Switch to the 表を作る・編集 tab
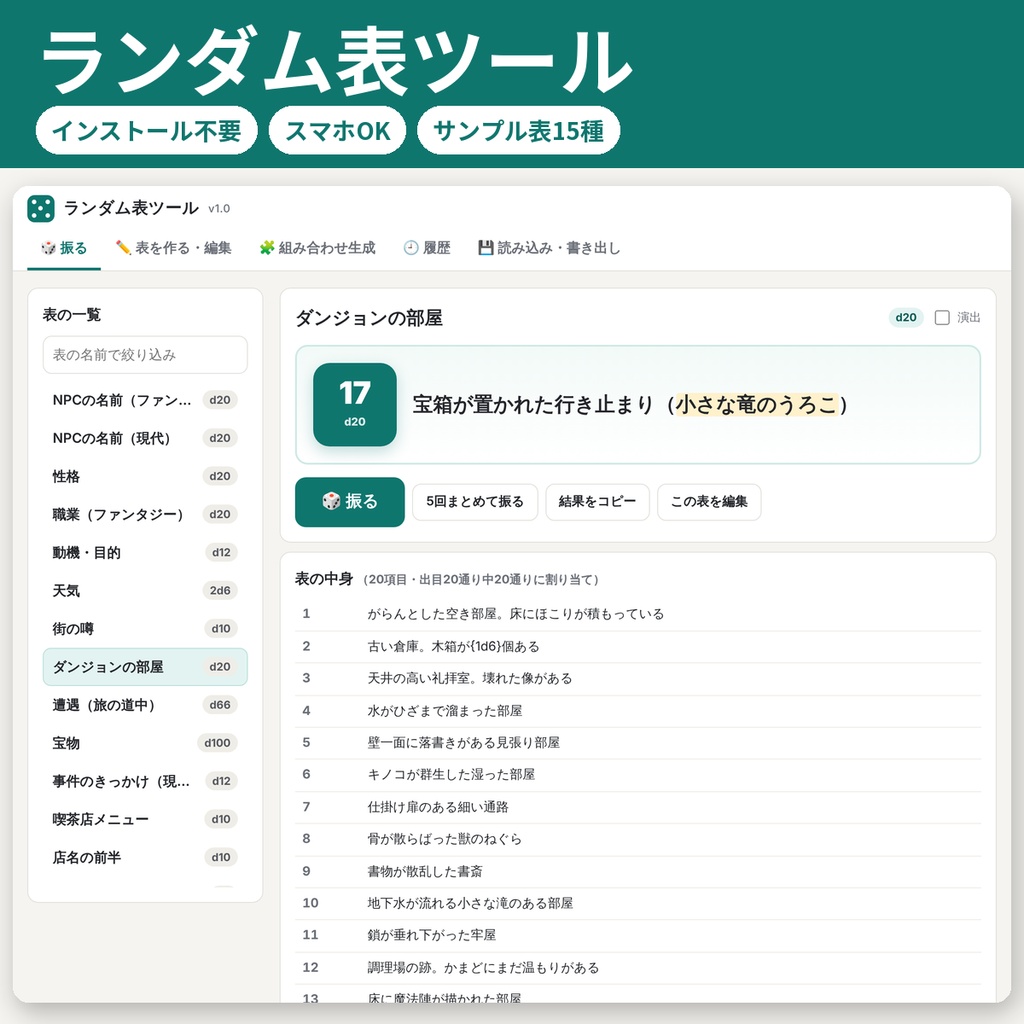Viewport: 1024px width, 1024px height. tap(173, 248)
